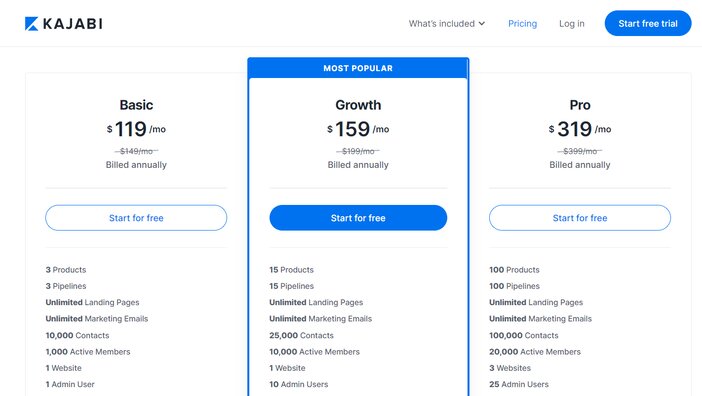702x396 pixels.
Task: Click Unlimited Marketing Emails in Basic
Action: (x=97, y=319)
